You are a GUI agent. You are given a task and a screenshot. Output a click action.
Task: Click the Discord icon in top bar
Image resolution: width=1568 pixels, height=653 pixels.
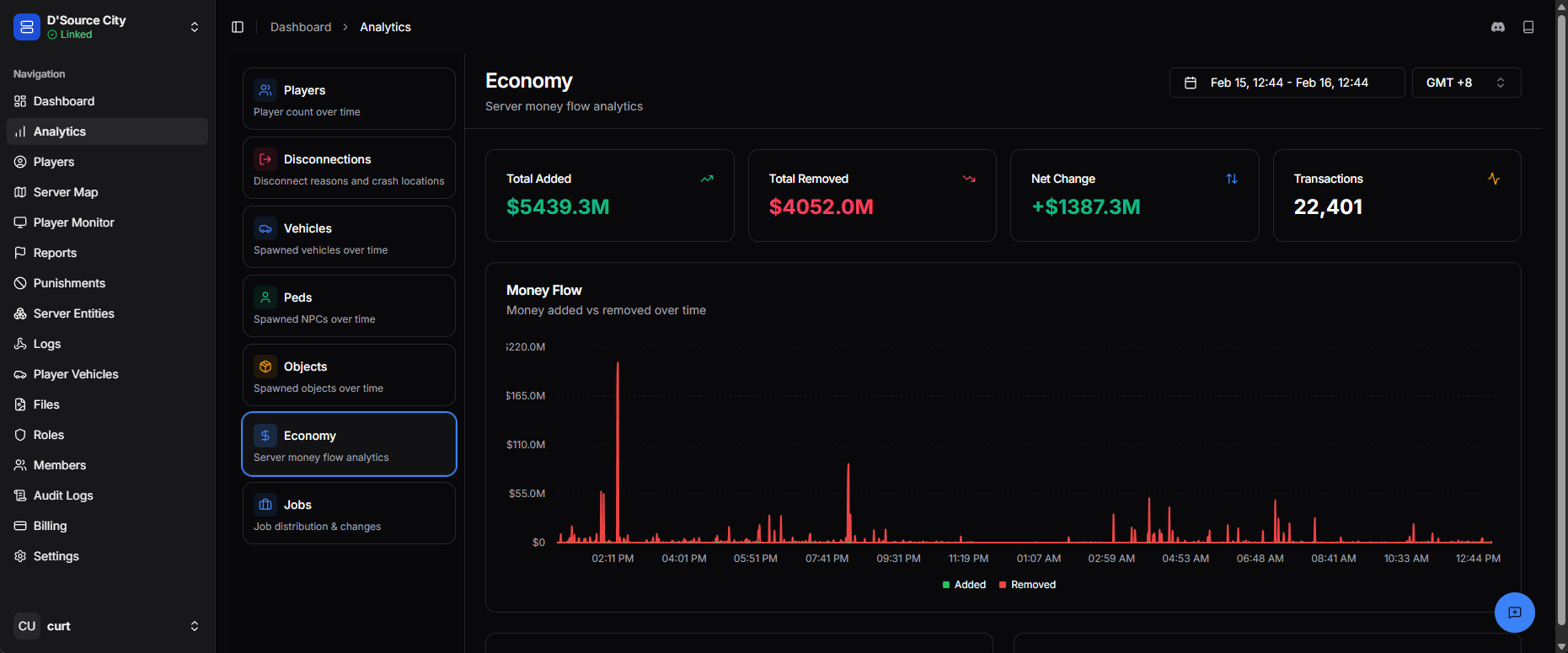[x=1498, y=27]
